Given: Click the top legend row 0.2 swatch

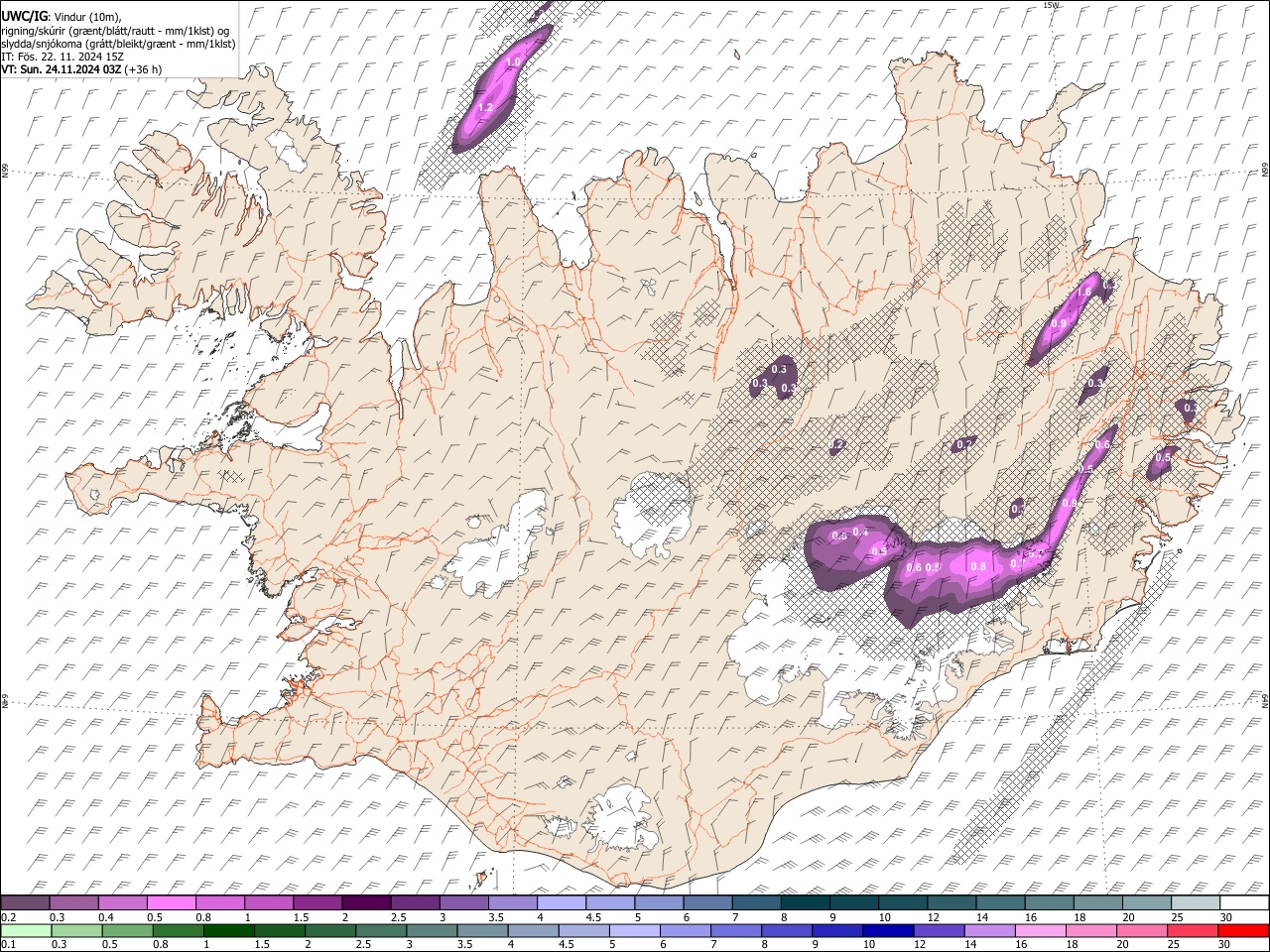Looking at the screenshot, I should [x=26, y=902].
